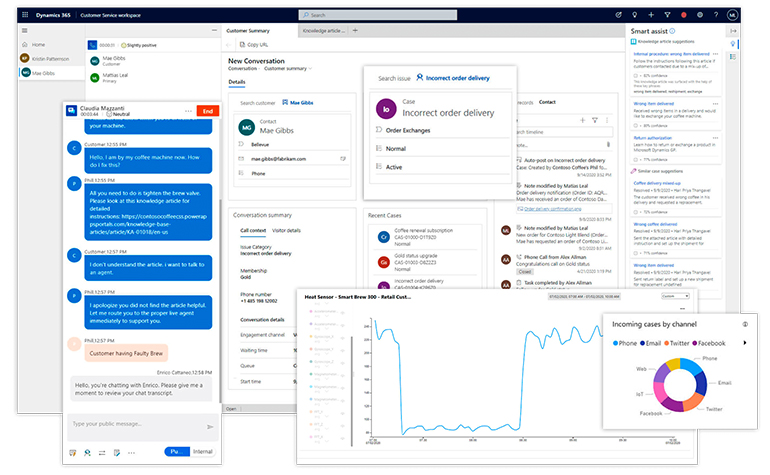Open the 'Return authorization' article link
This screenshot has height=475, width=770.
click(653, 138)
